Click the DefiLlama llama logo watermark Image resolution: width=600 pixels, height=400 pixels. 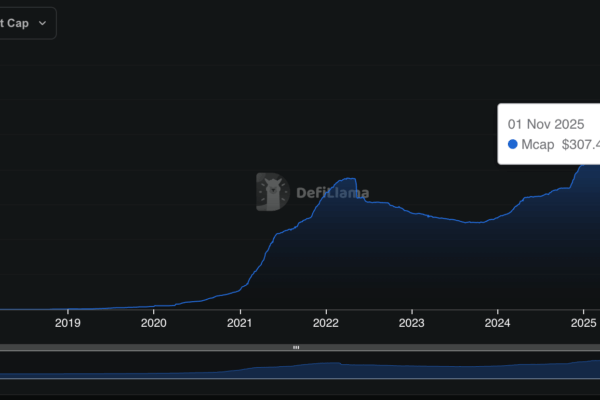(x=272, y=191)
